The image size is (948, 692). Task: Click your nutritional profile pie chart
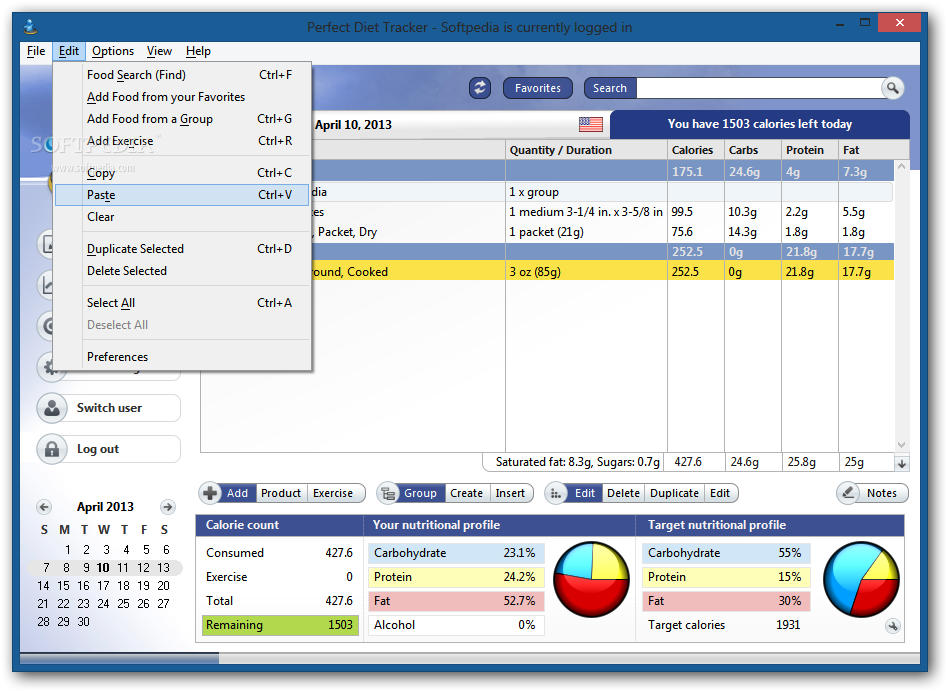[591, 579]
